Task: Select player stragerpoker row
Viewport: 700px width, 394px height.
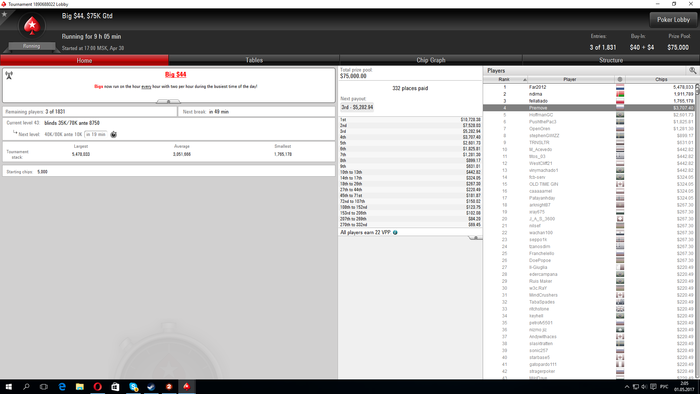Action: 589,371
